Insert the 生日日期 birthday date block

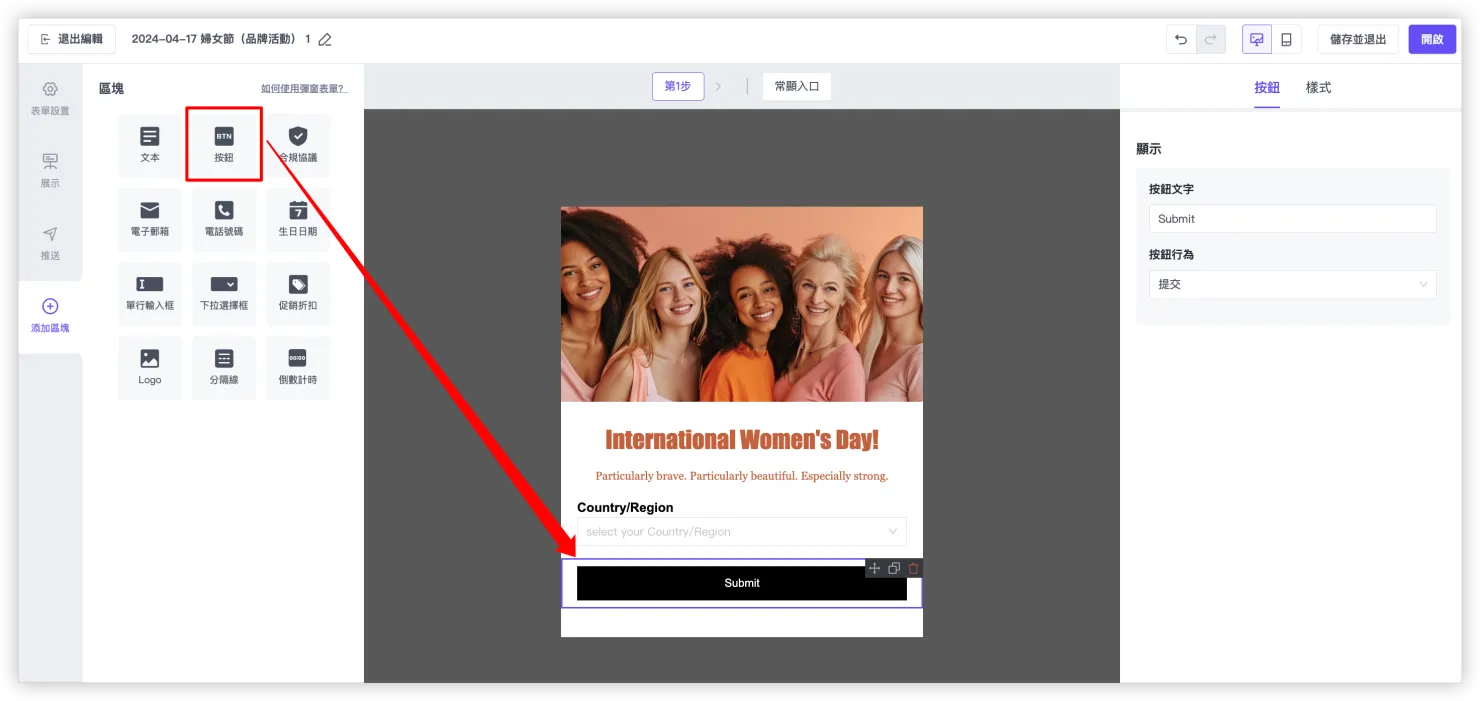[298, 219]
